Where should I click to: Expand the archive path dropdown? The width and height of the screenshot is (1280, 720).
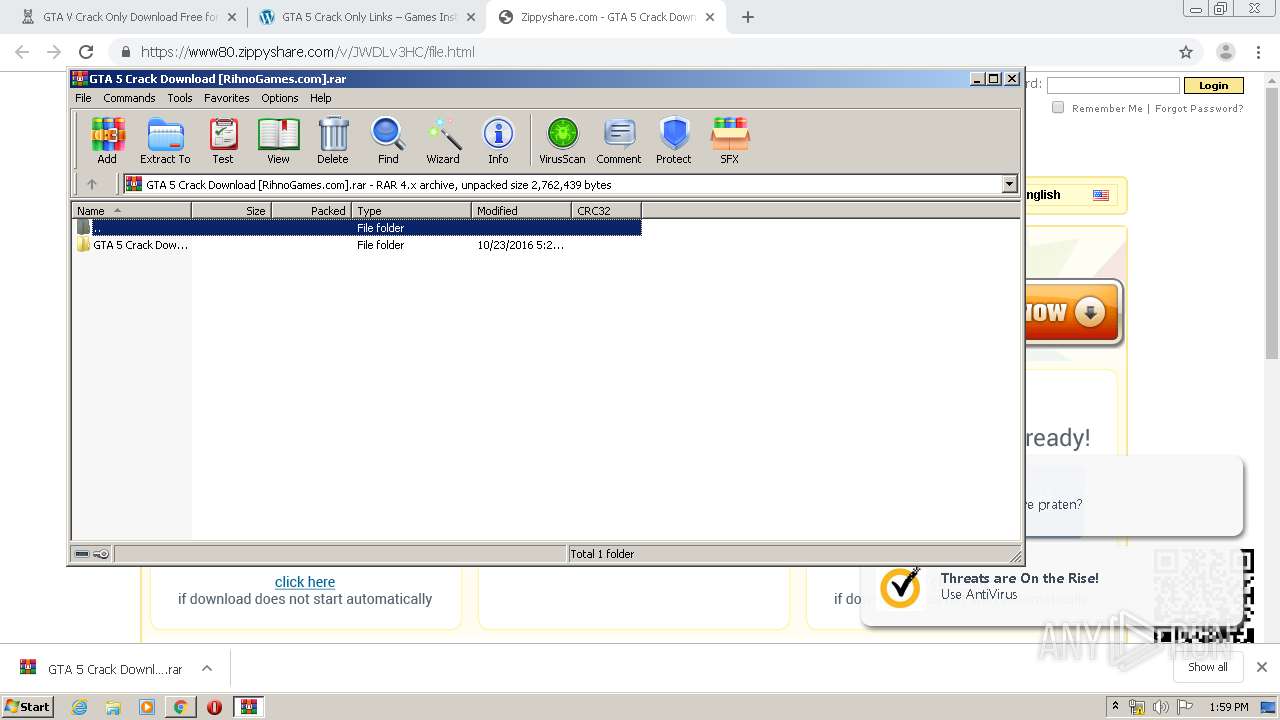(1009, 184)
